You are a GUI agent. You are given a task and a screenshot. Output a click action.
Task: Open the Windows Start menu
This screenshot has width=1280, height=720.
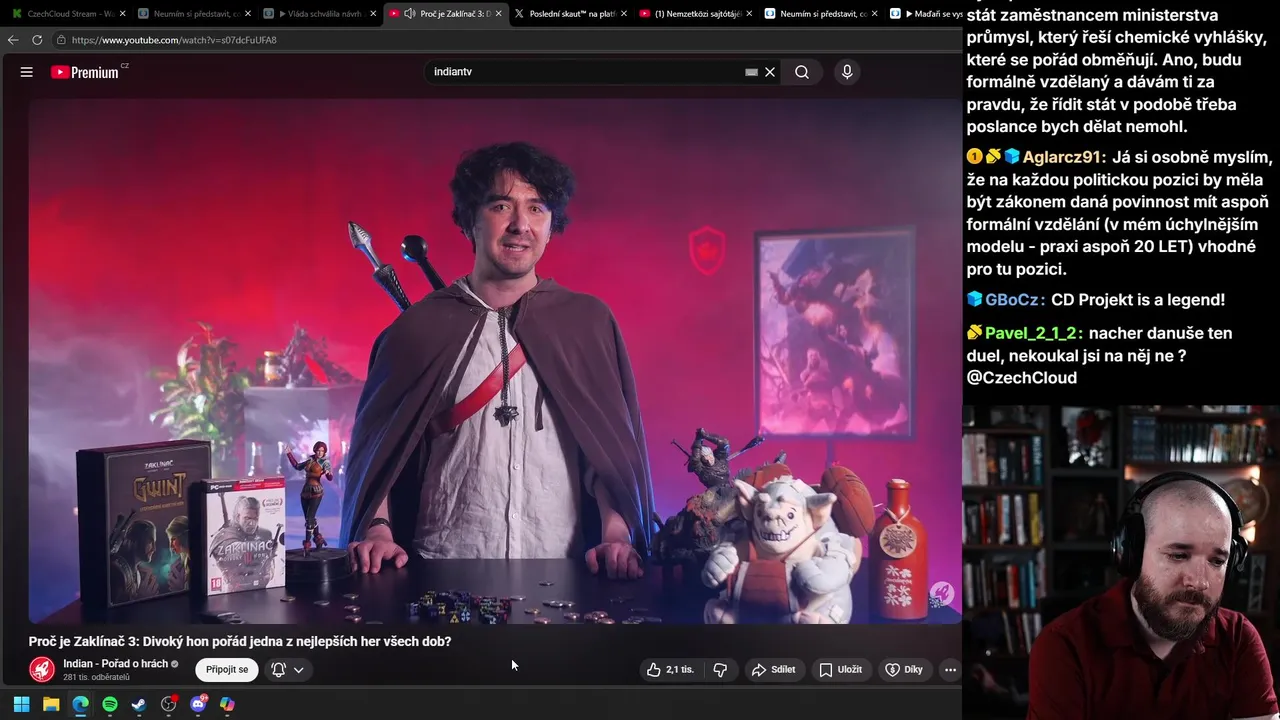[21, 704]
